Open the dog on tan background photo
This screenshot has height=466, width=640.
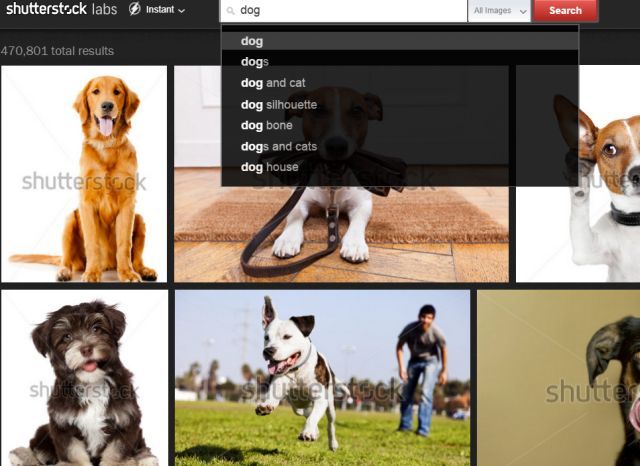coord(559,378)
